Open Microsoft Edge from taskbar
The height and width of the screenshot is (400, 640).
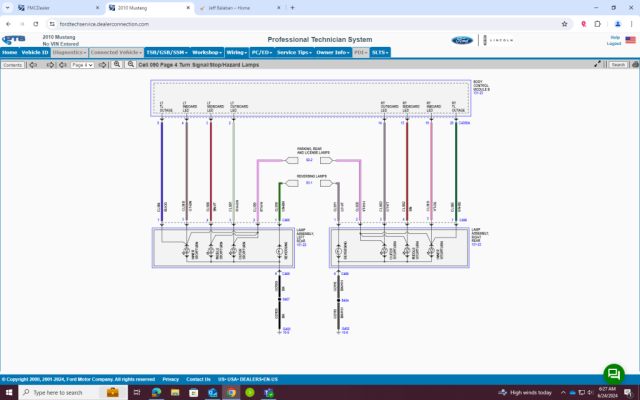point(156,392)
